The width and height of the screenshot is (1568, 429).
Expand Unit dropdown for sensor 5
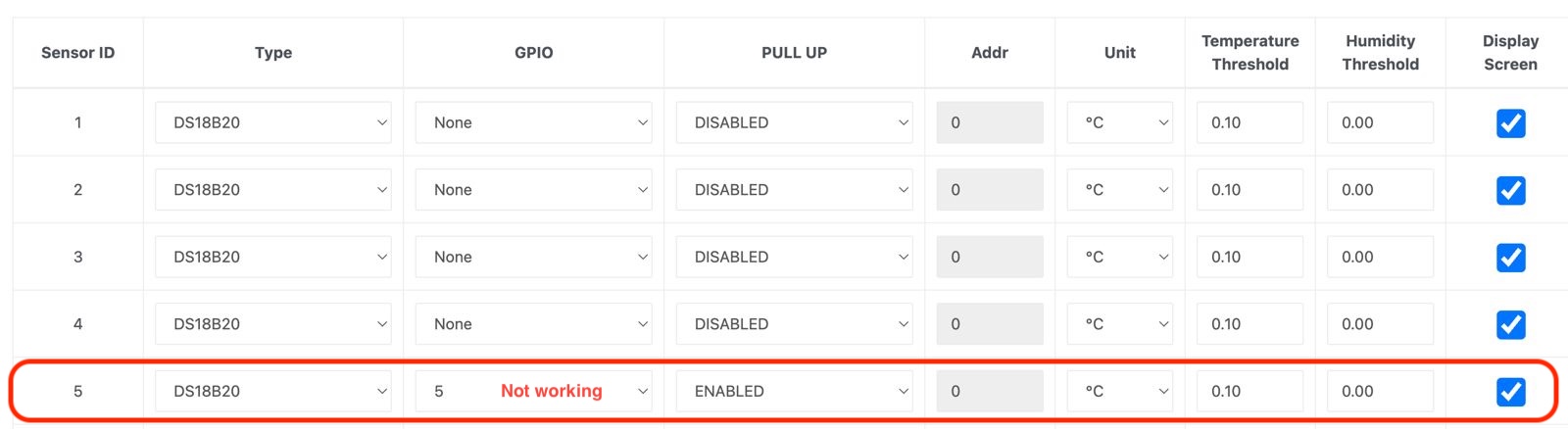pyautogui.click(x=1119, y=391)
